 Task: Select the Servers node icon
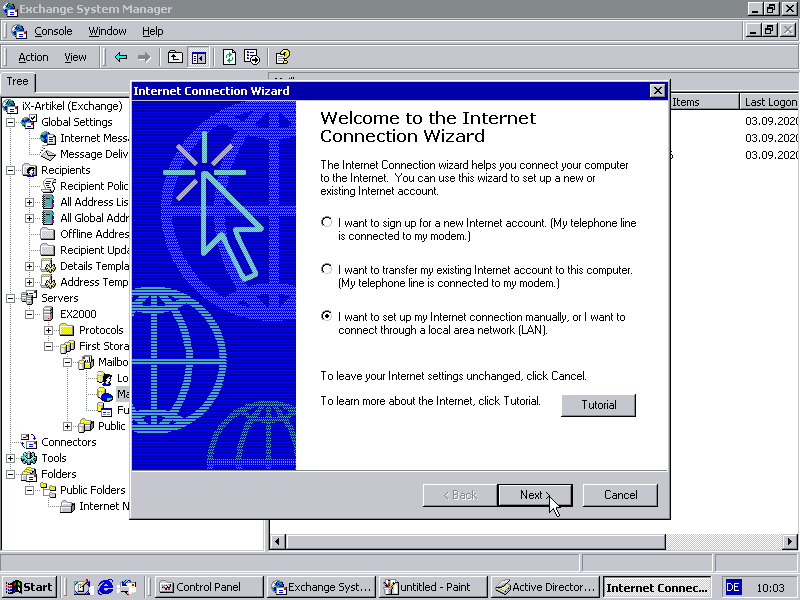[x=29, y=298]
